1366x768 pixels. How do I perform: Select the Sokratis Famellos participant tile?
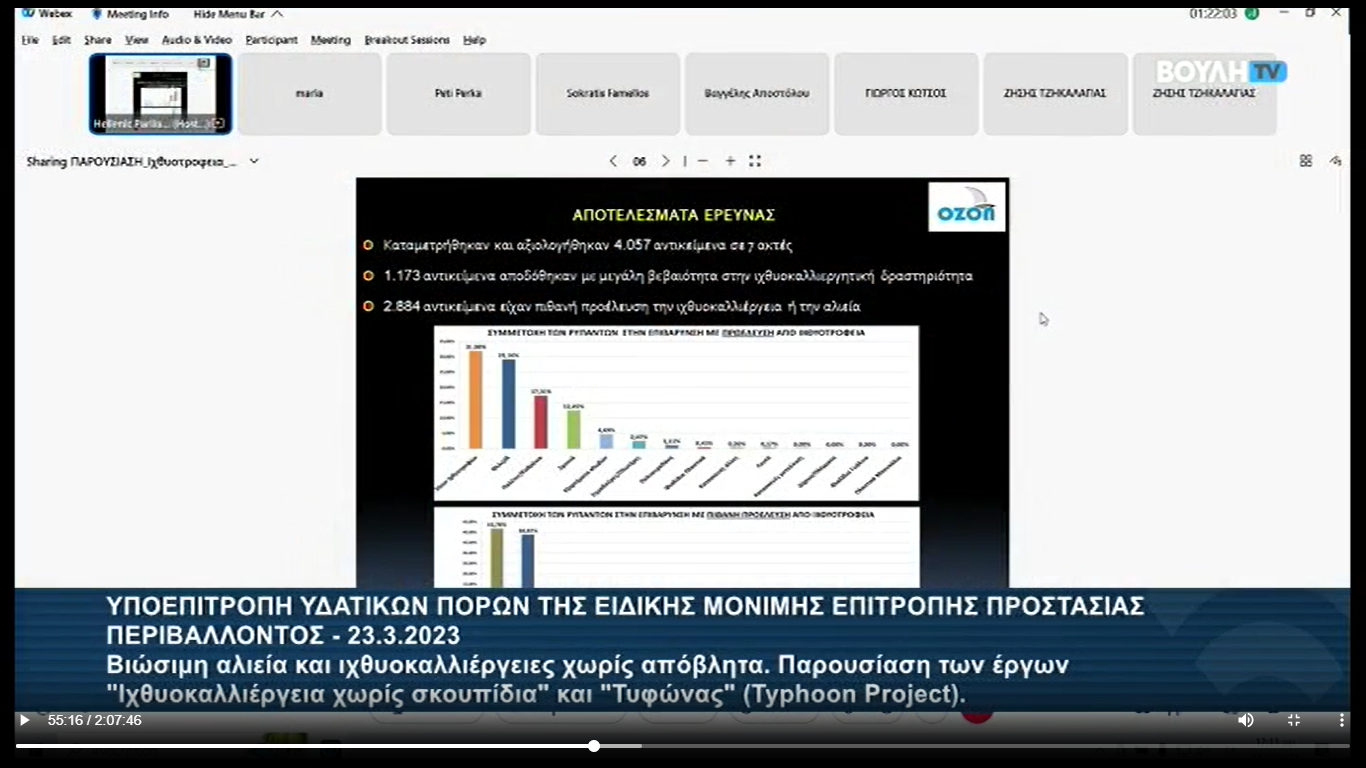pos(608,94)
